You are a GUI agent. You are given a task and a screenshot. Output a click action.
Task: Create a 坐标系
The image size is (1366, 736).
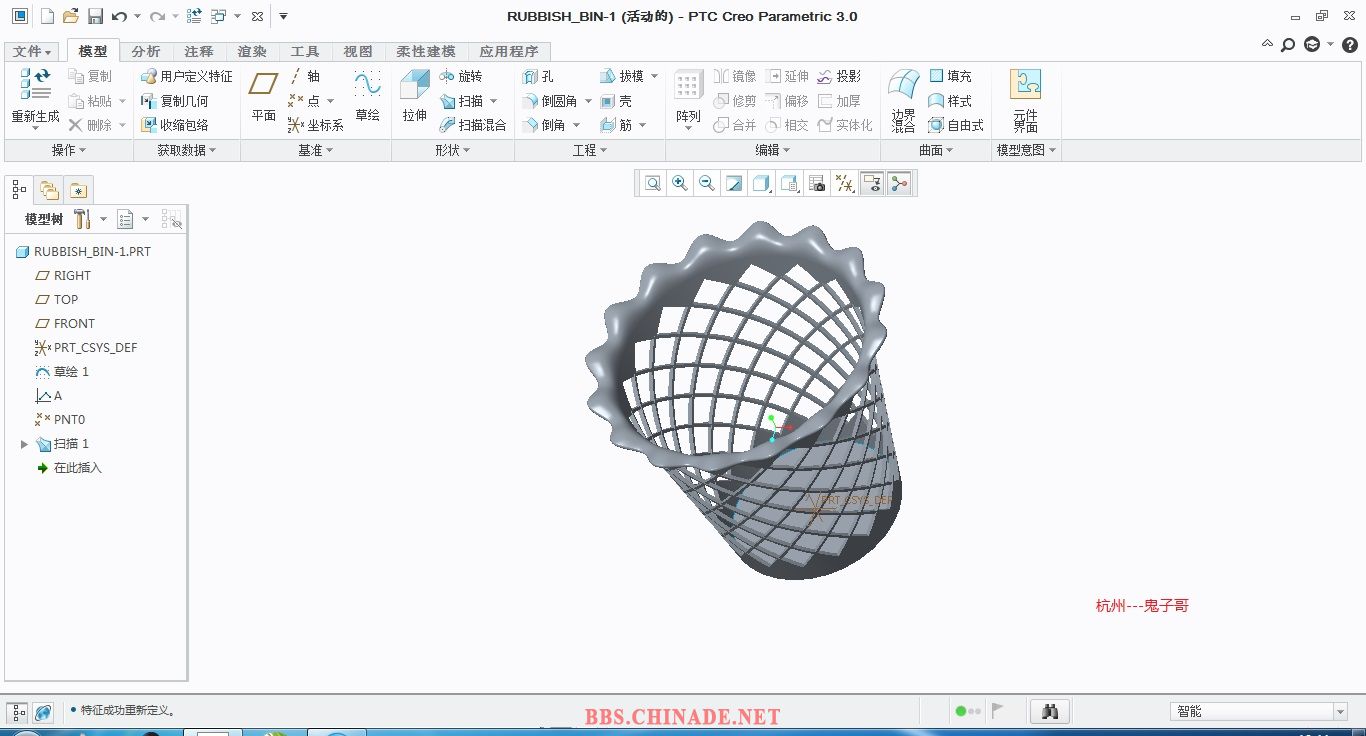[316, 125]
